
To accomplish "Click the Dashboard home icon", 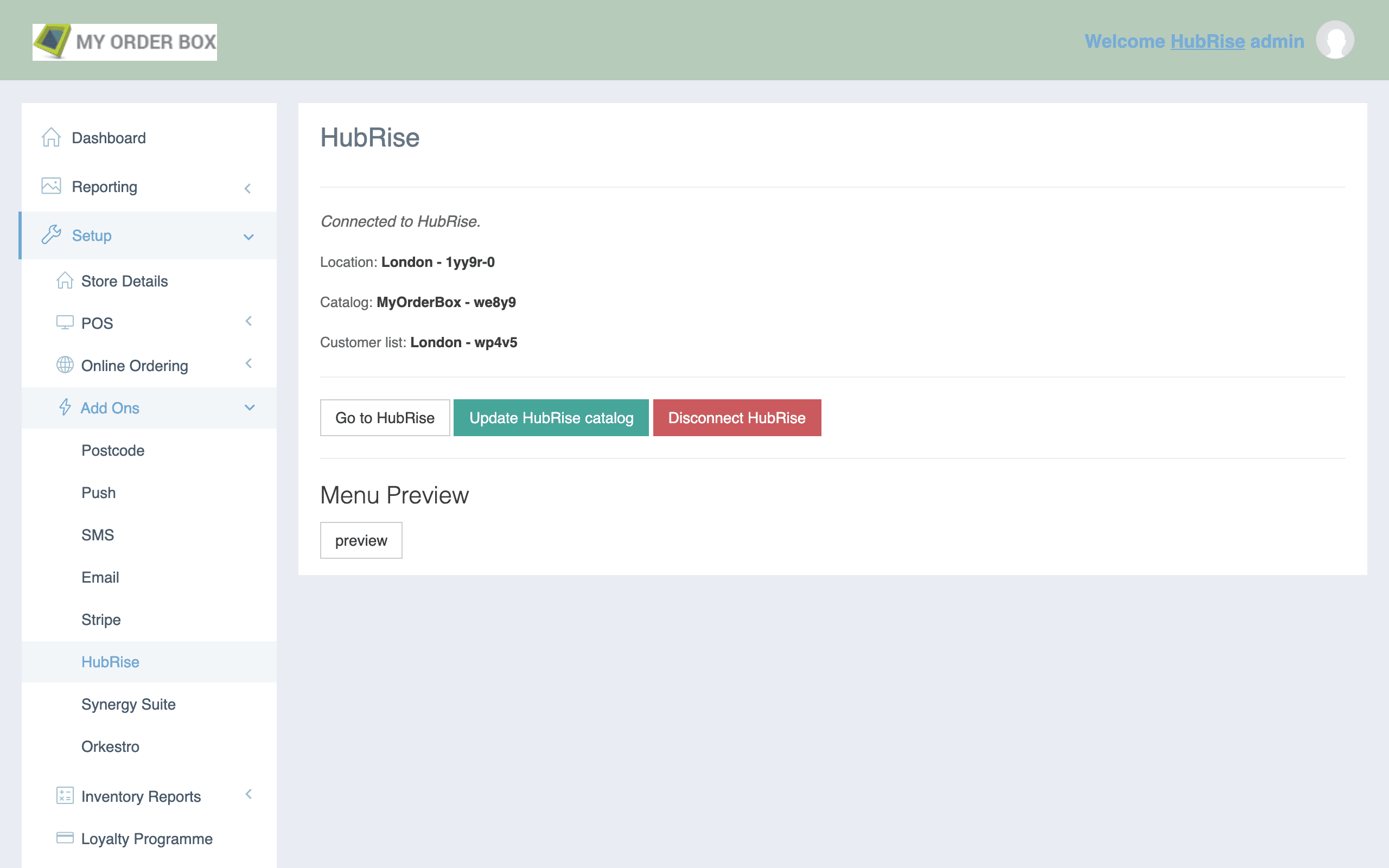I will [x=51, y=138].
